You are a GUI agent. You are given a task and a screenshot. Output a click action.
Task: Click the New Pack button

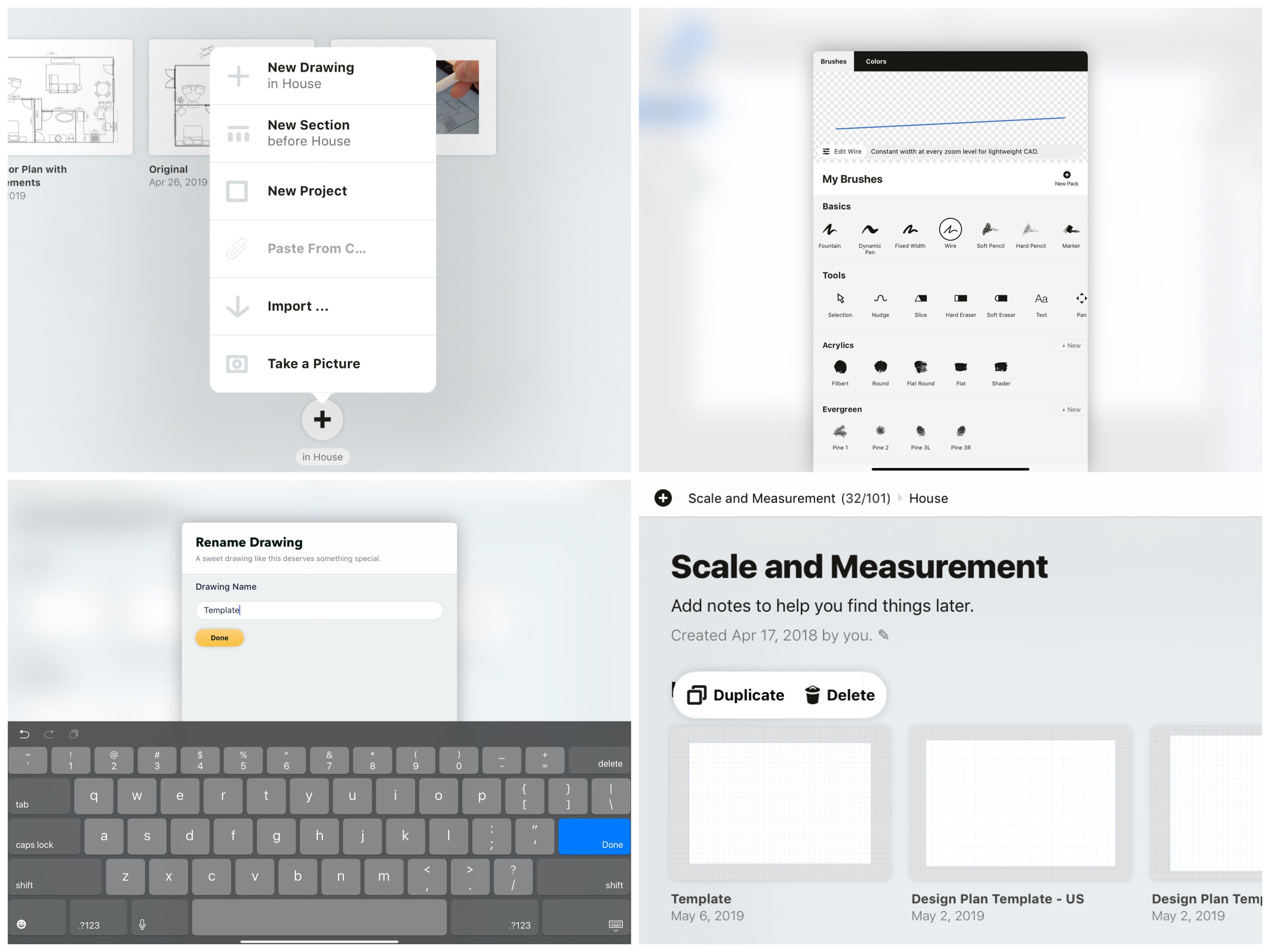(x=1067, y=179)
